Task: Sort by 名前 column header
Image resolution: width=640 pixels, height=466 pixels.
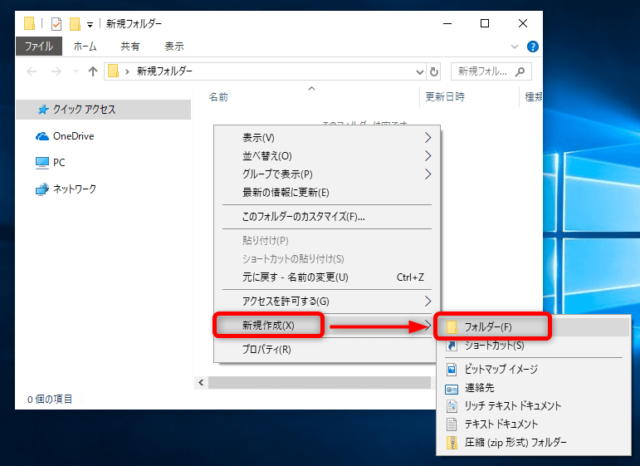Action: [x=218, y=97]
